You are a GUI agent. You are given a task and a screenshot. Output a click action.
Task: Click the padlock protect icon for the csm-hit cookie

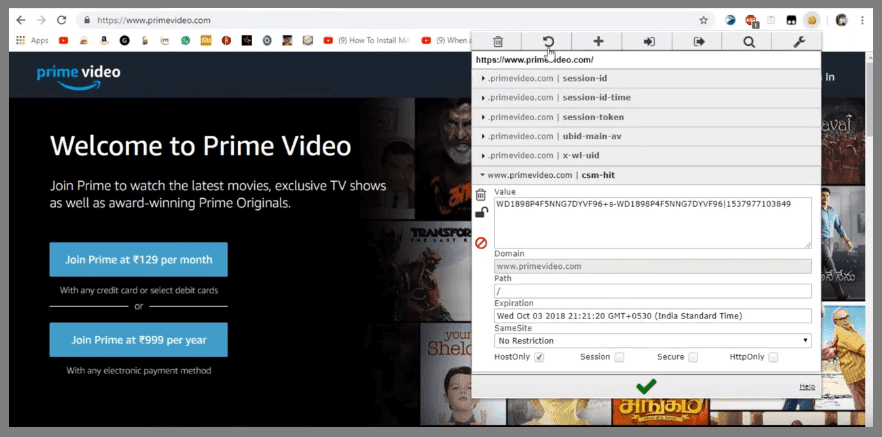482,212
